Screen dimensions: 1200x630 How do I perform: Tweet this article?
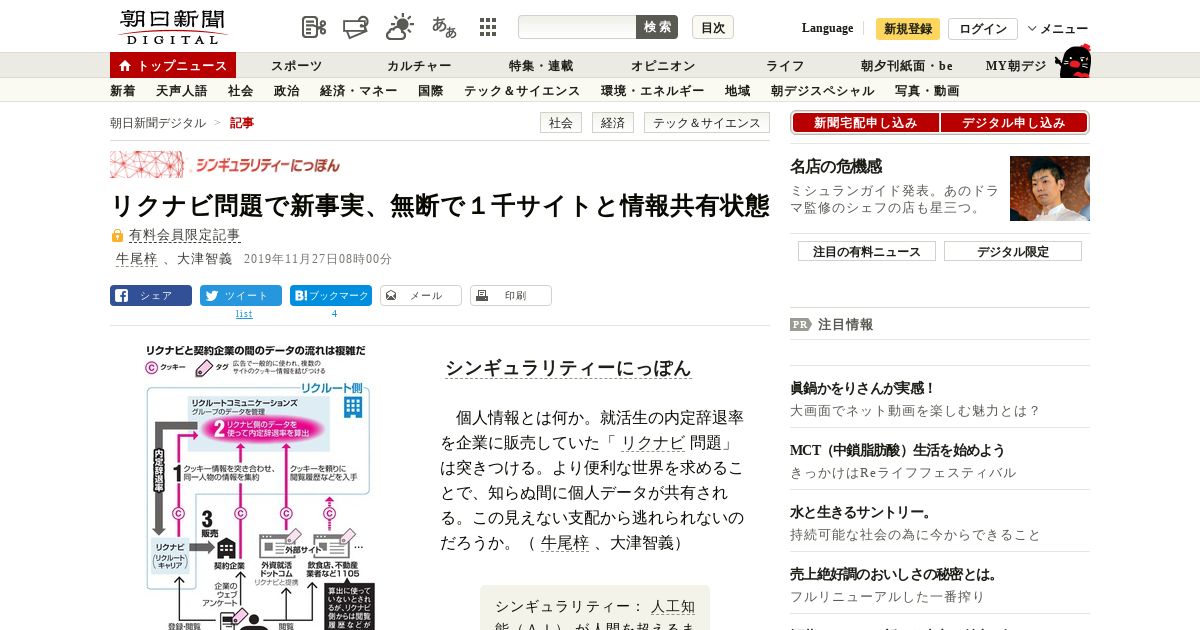coord(241,296)
